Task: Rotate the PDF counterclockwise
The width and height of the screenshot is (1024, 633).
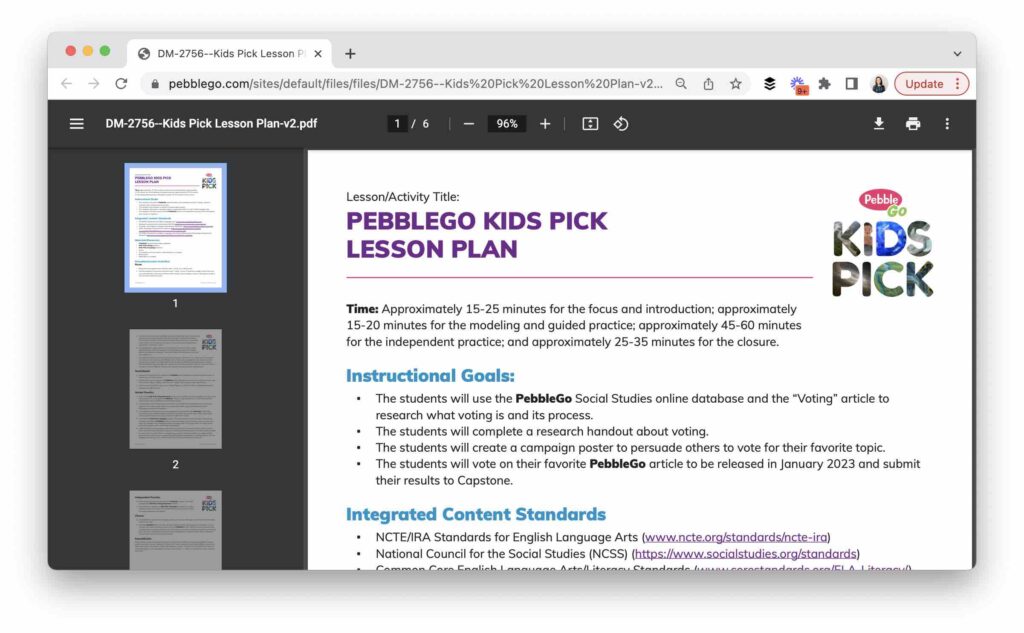Action: tap(621, 124)
